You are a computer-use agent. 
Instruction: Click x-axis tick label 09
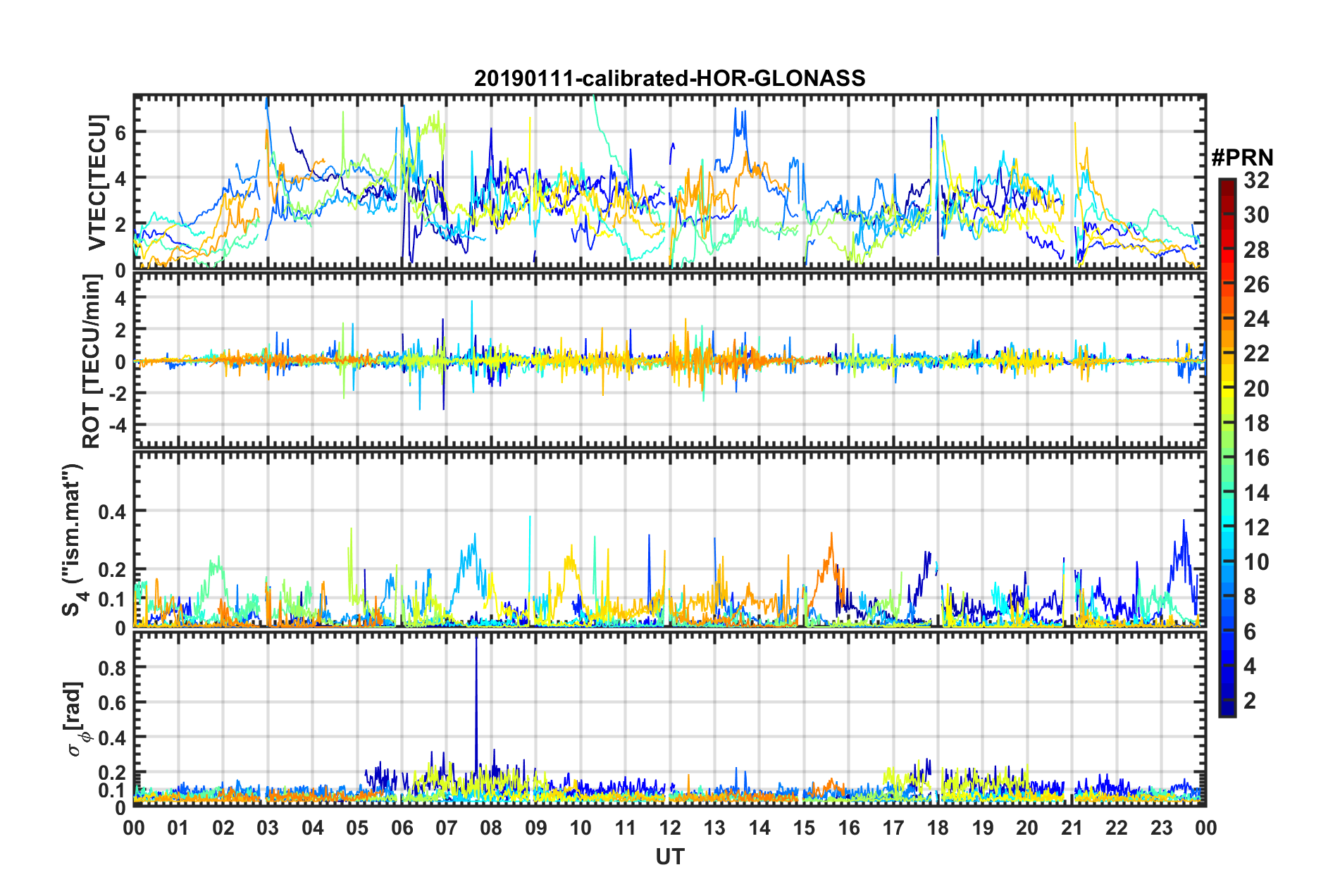pyautogui.click(x=536, y=828)
